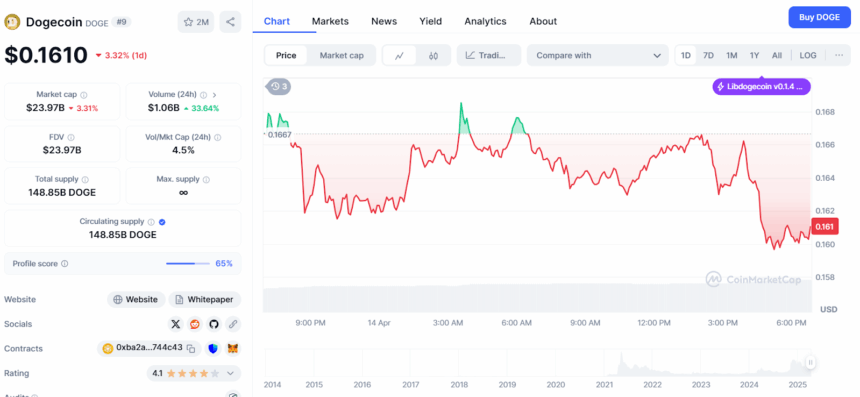Viewport: 860px width, 397px height.
Task: Open the X (Twitter) social link
Action: point(176,324)
